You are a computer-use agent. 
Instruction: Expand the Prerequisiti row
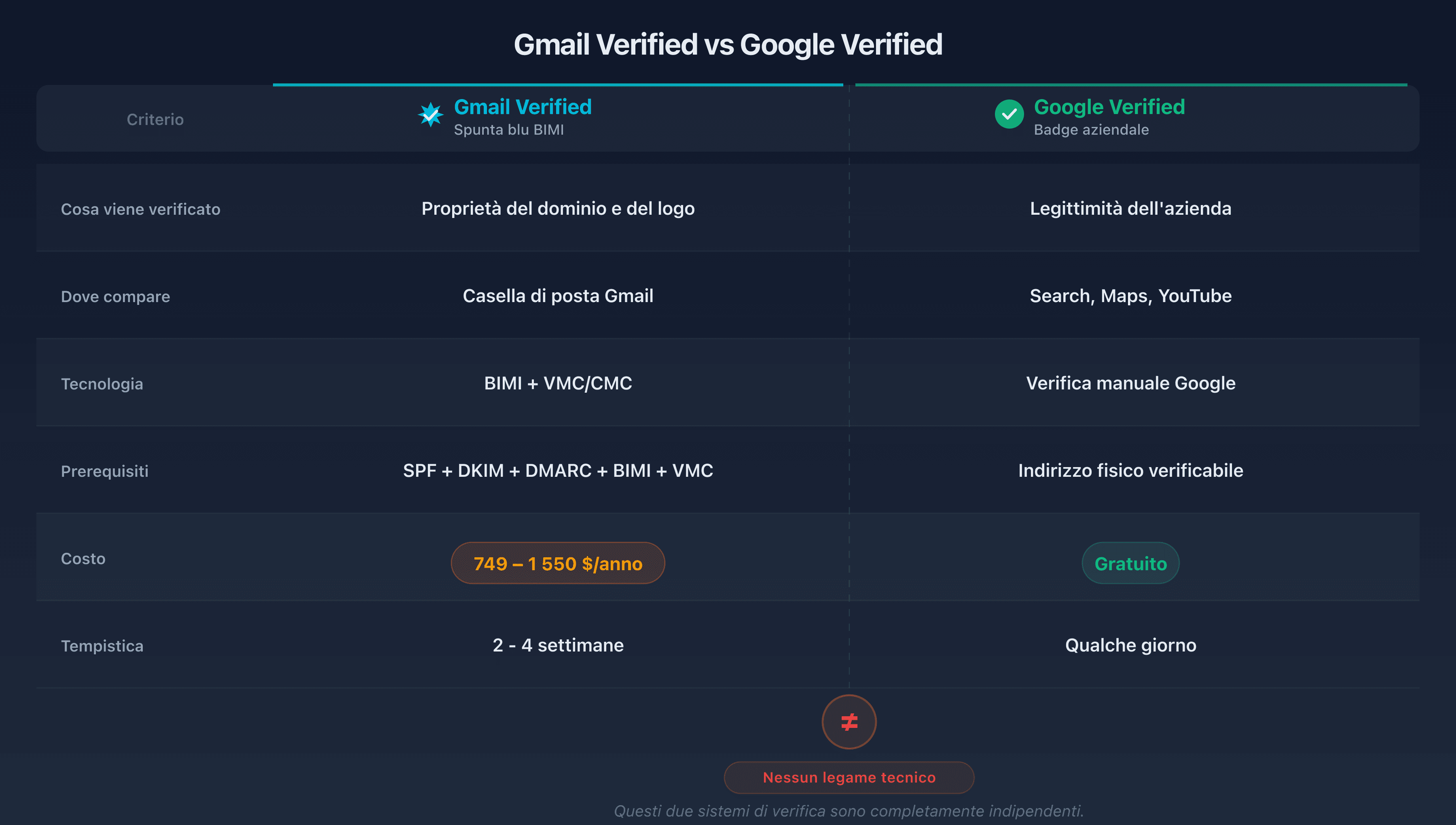[x=105, y=471]
